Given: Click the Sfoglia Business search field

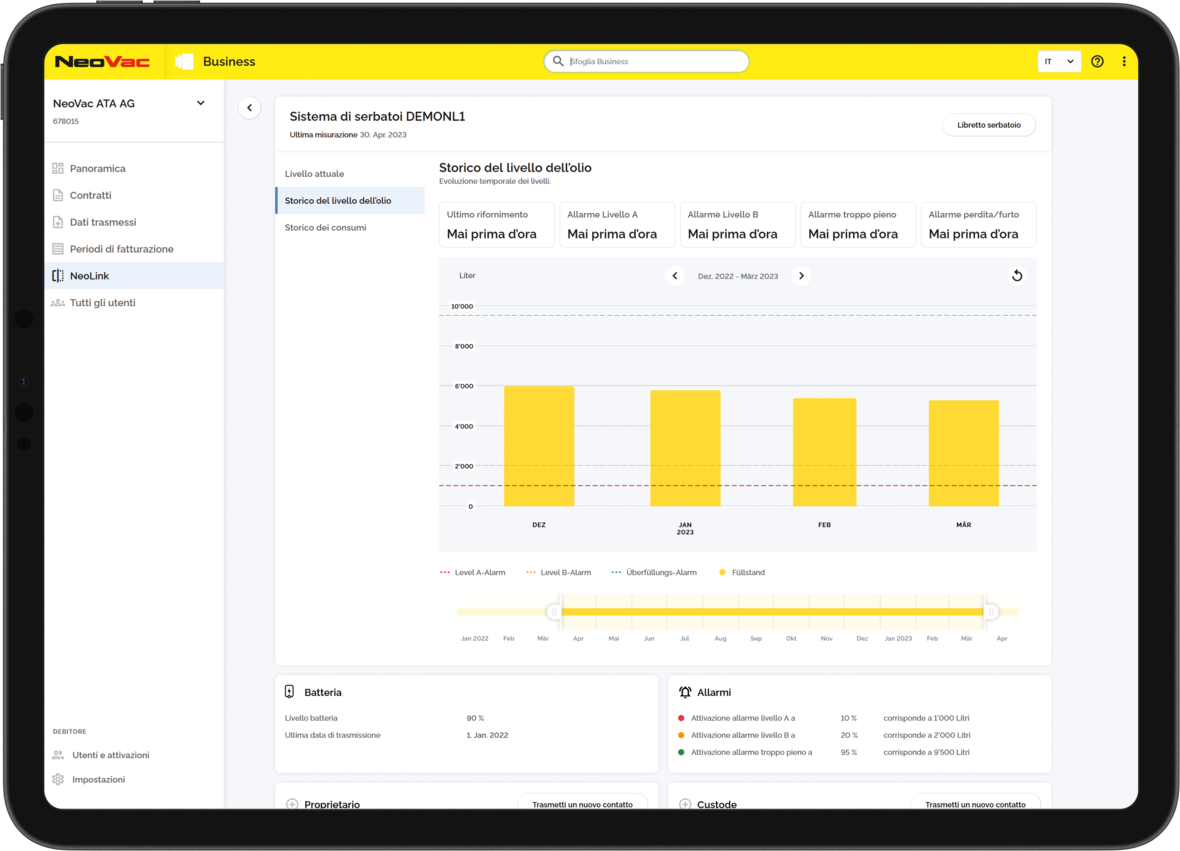Looking at the screenshot, I should coord(646,62).
